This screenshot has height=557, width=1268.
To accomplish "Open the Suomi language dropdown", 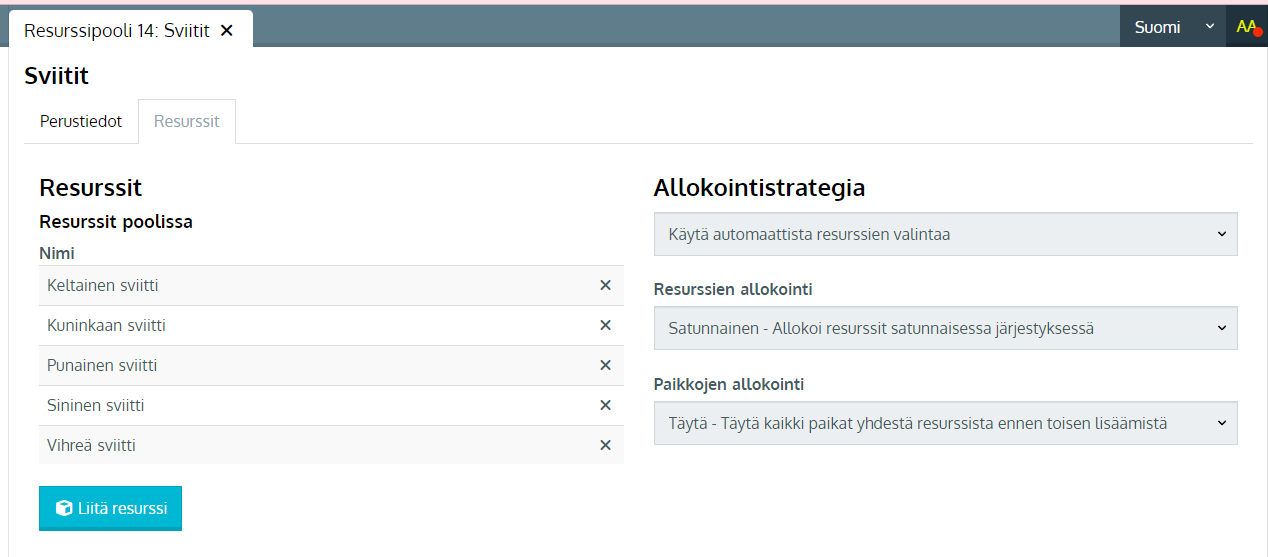I will coord(1172,27).
